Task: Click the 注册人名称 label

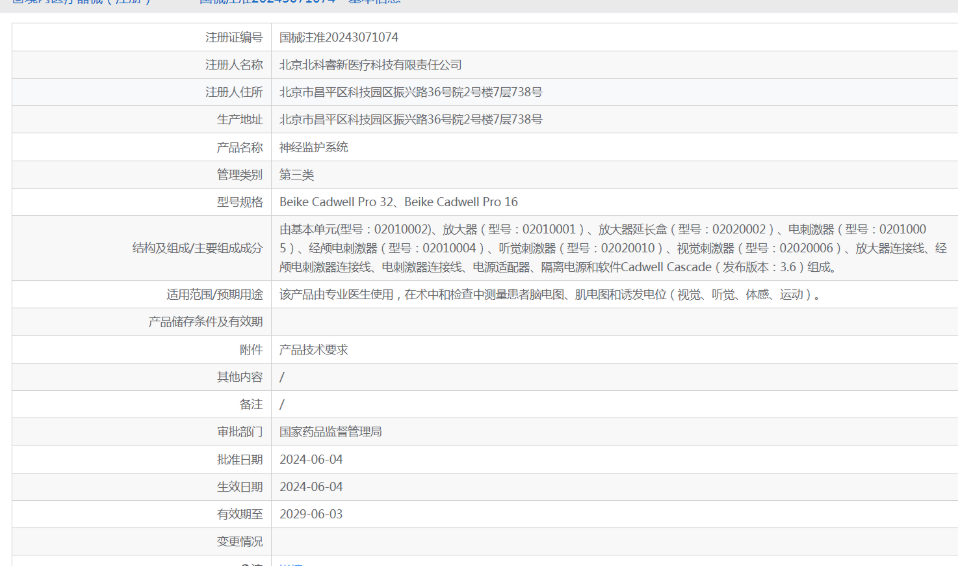Action: pyautogui.click(x=234, y=65)
